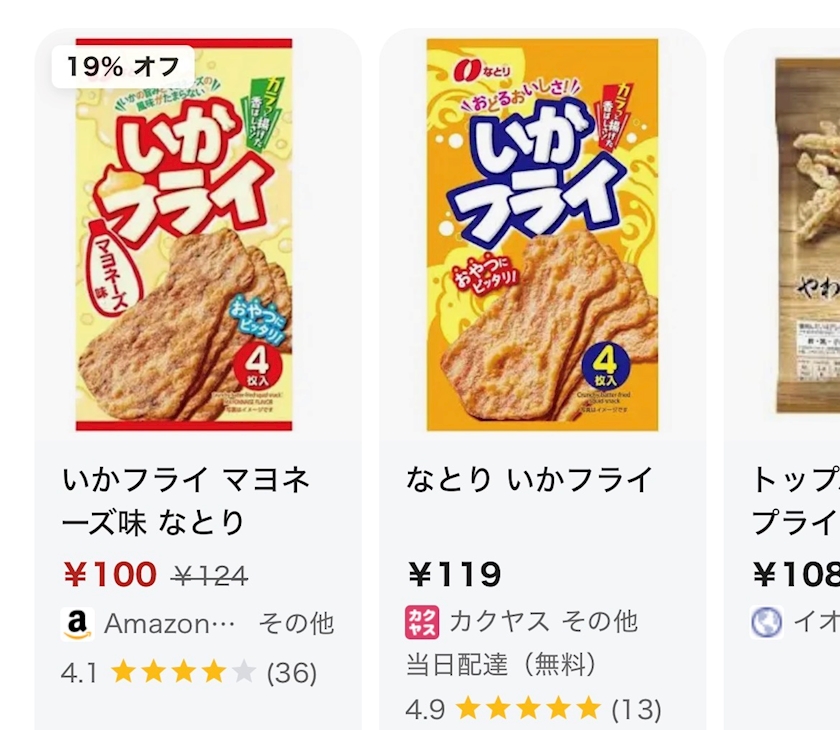This screenshot has height=730, width=840.
Task: Click the ¥119 price
Action: point(454,575)
